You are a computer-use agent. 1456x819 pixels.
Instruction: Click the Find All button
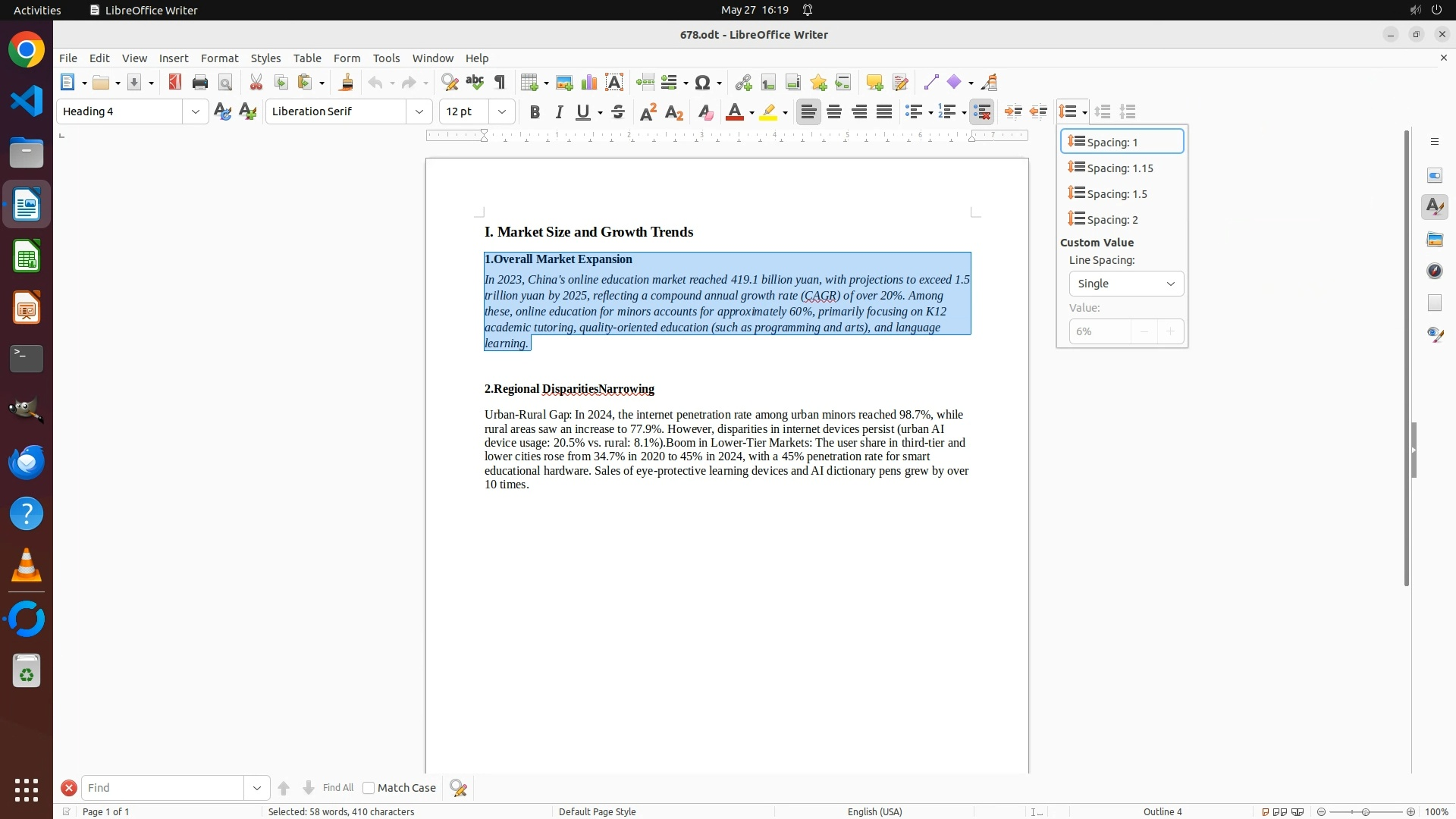click(337, 788)
